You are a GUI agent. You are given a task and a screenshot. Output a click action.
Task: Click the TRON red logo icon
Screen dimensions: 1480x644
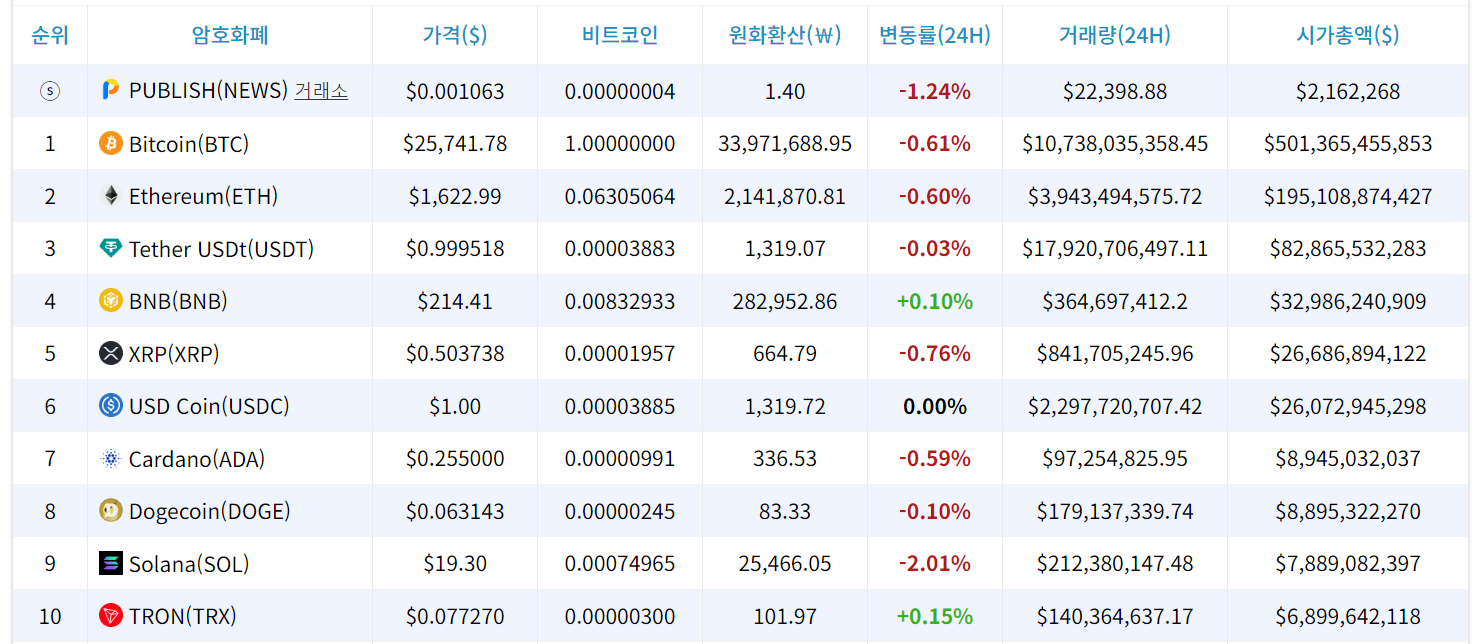pos(111,616)
